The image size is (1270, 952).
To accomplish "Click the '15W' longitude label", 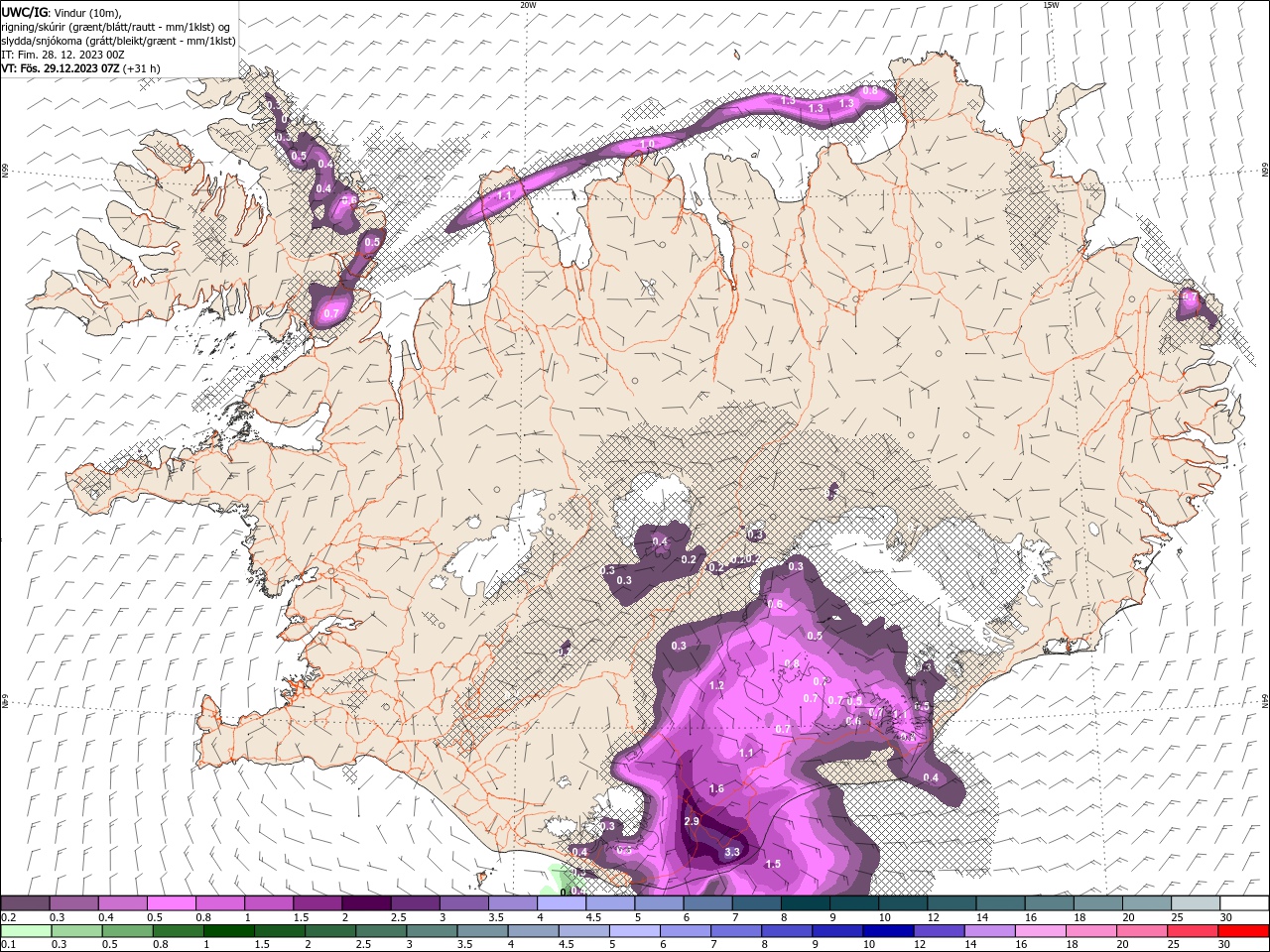I will (1051, 5).
